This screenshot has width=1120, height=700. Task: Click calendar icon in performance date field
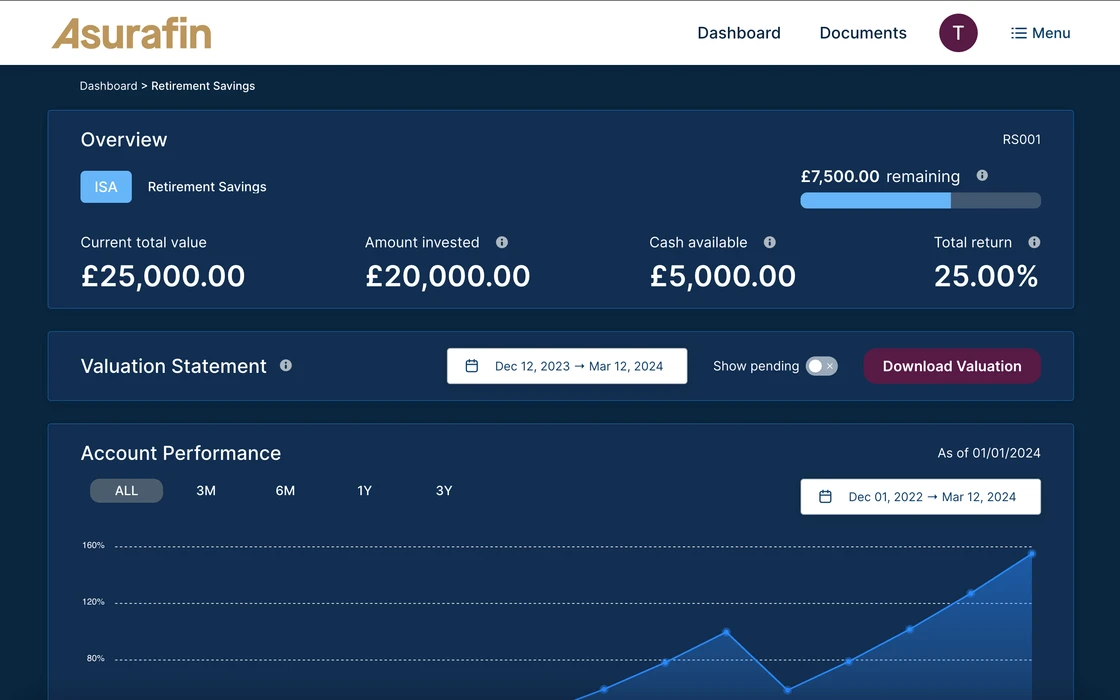tap(825, 496)
